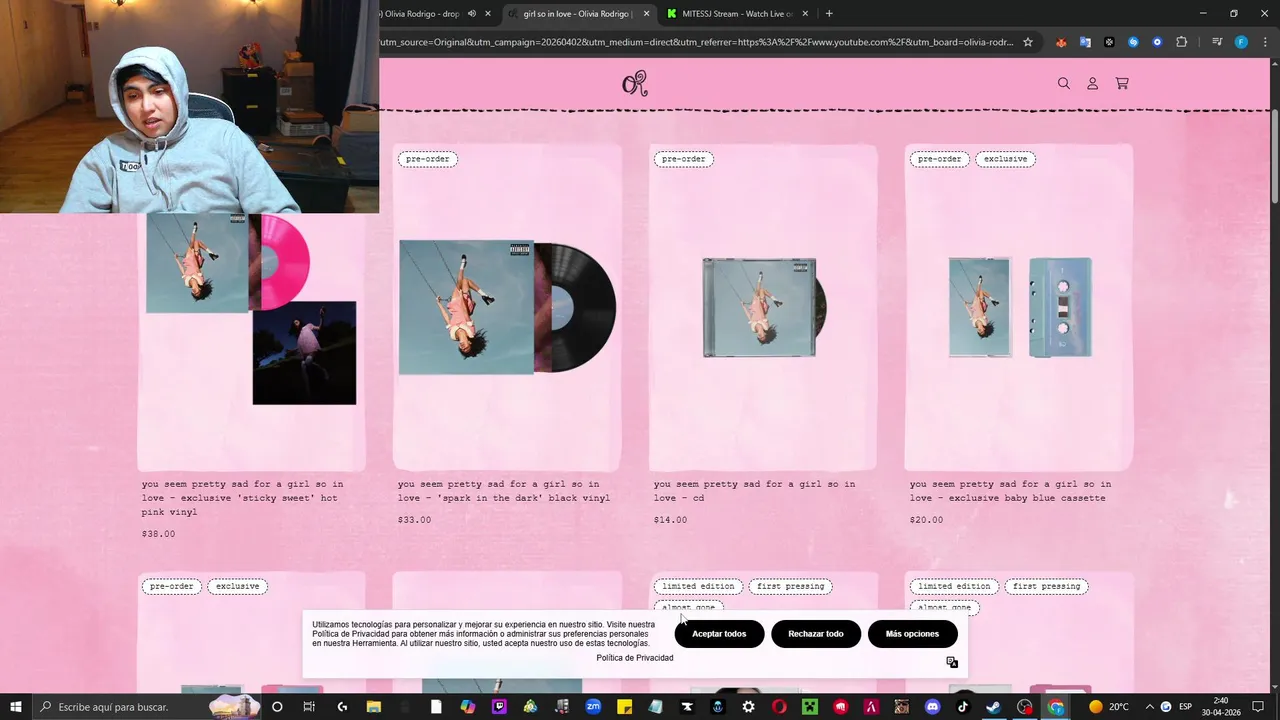Screen dimensions: 1280x720
Task: Open the 'girl so in love - cd' title
Action: pos(754,491)
